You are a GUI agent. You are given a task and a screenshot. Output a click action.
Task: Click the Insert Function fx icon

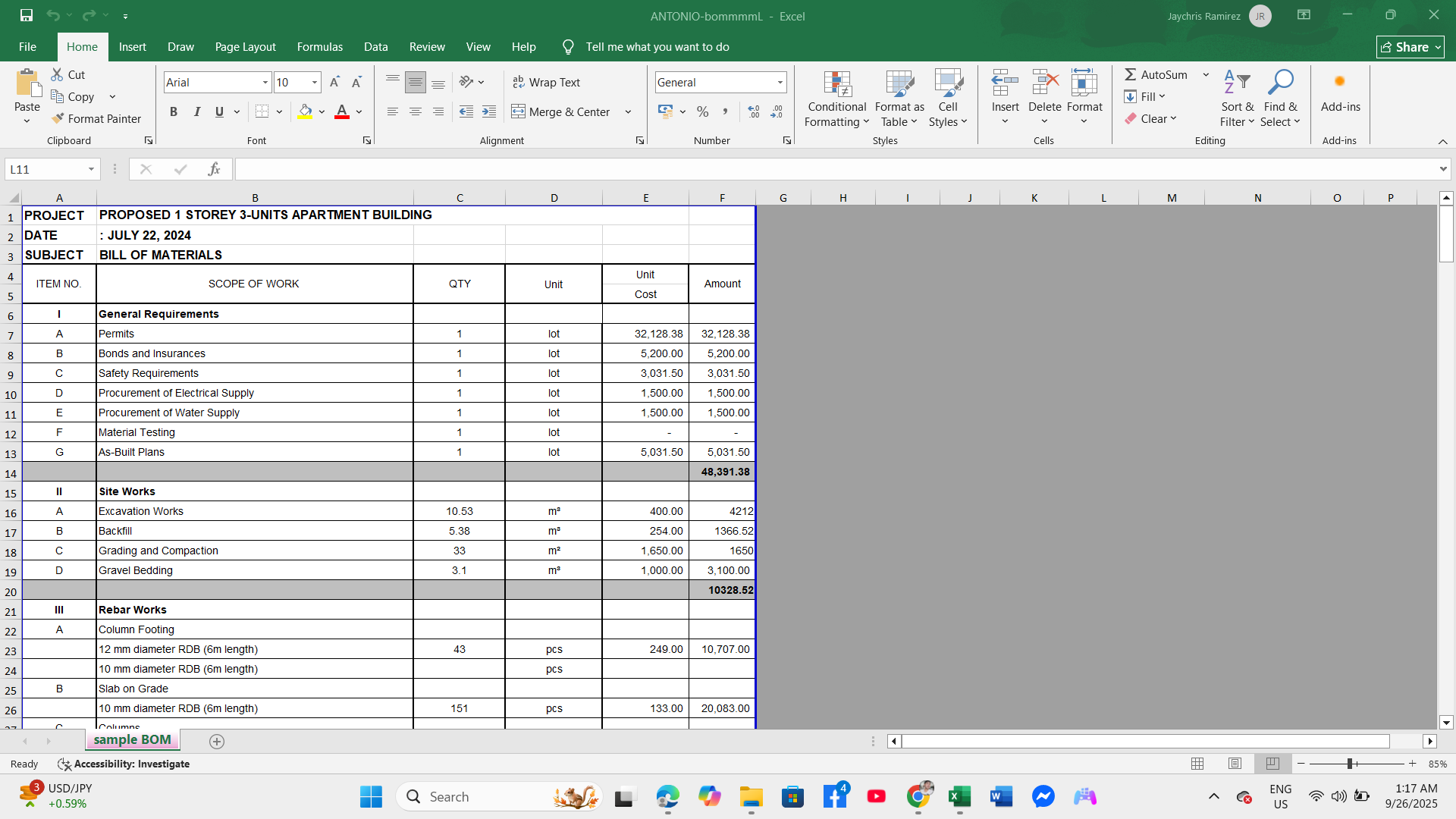point(214,169)
